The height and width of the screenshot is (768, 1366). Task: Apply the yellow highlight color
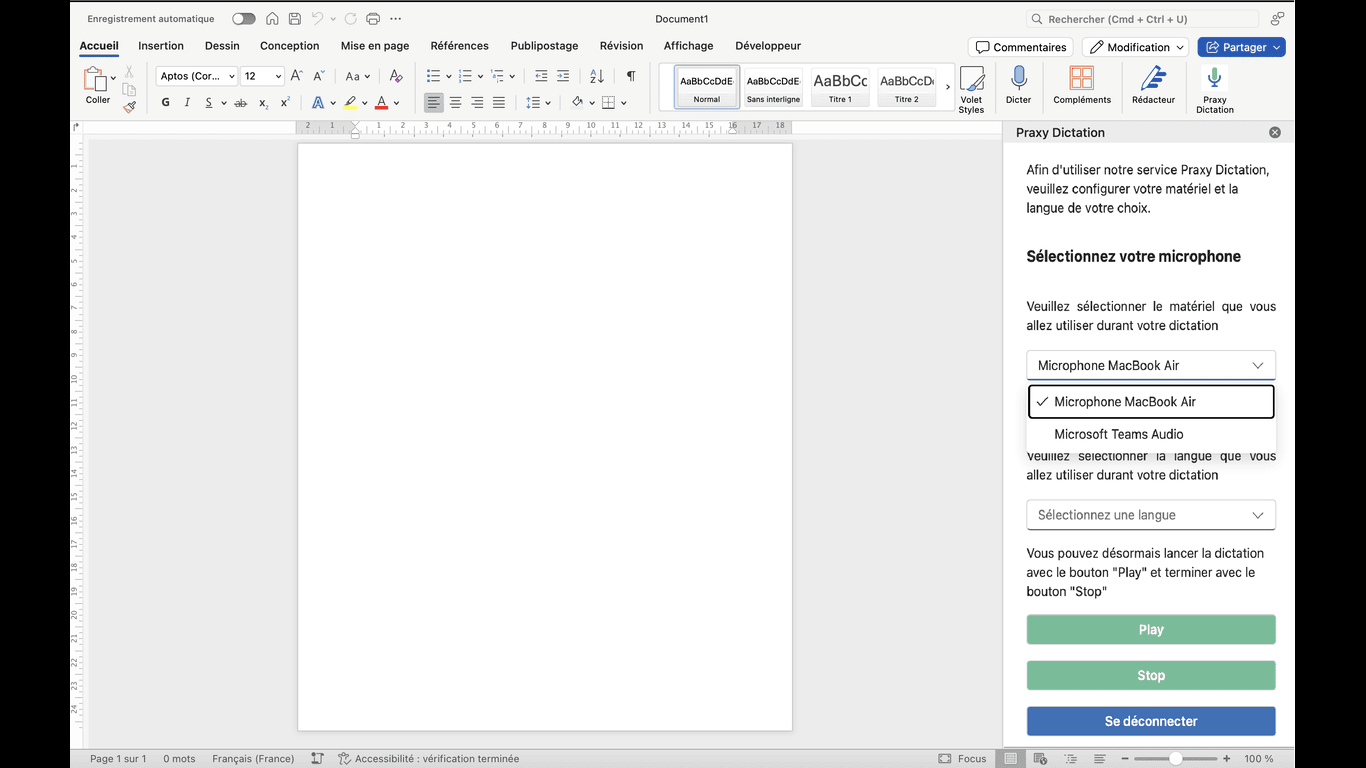click(x=350, y=103)
